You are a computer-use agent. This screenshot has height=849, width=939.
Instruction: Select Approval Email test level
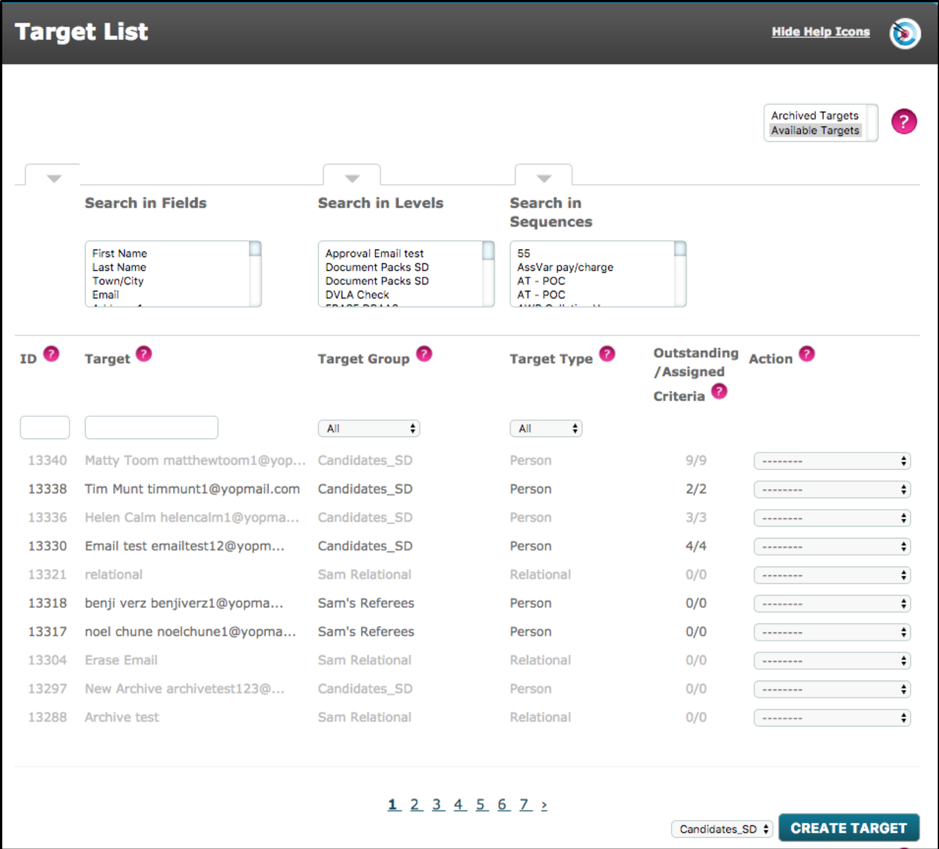[x=374, y=253]
